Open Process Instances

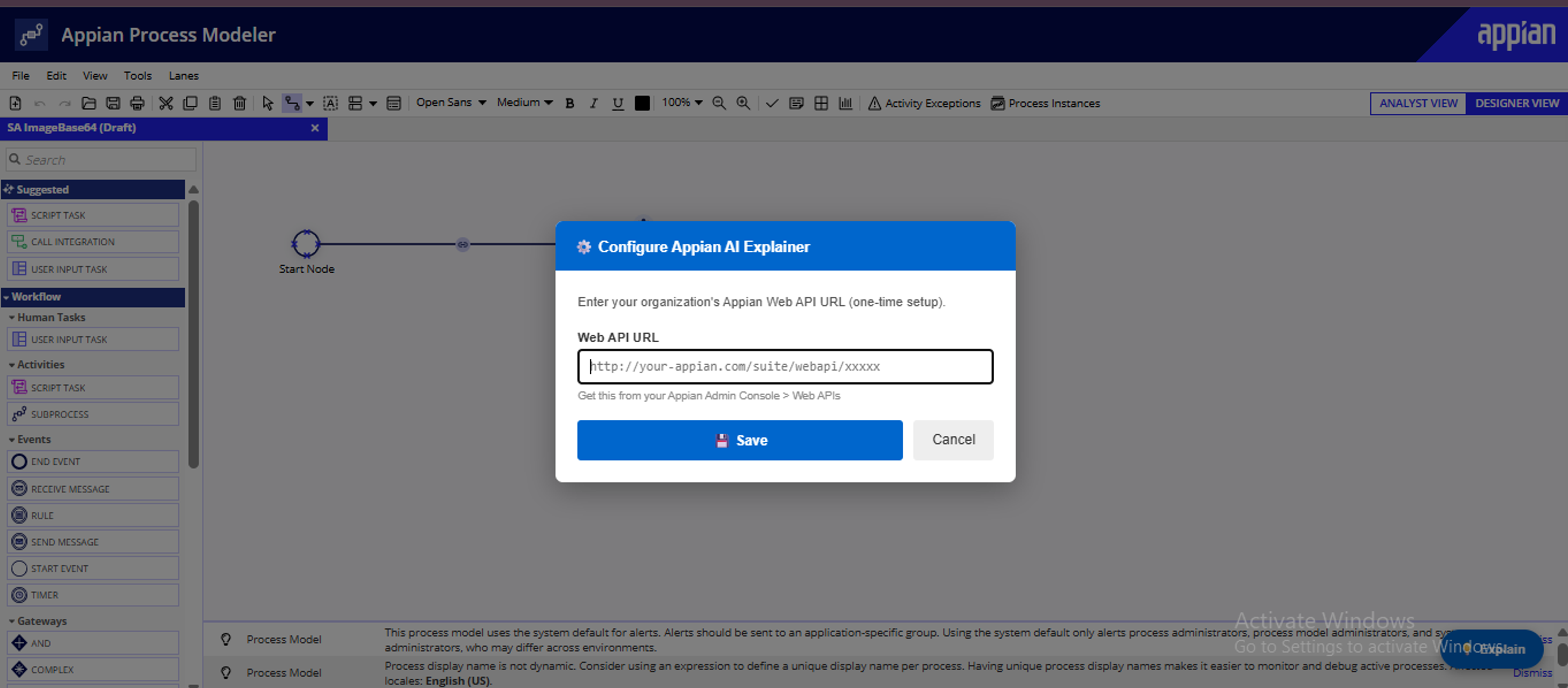[1045, 103]
